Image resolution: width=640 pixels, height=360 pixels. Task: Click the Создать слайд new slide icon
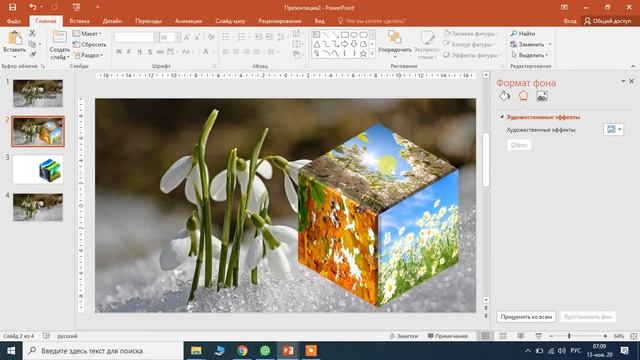60,37
